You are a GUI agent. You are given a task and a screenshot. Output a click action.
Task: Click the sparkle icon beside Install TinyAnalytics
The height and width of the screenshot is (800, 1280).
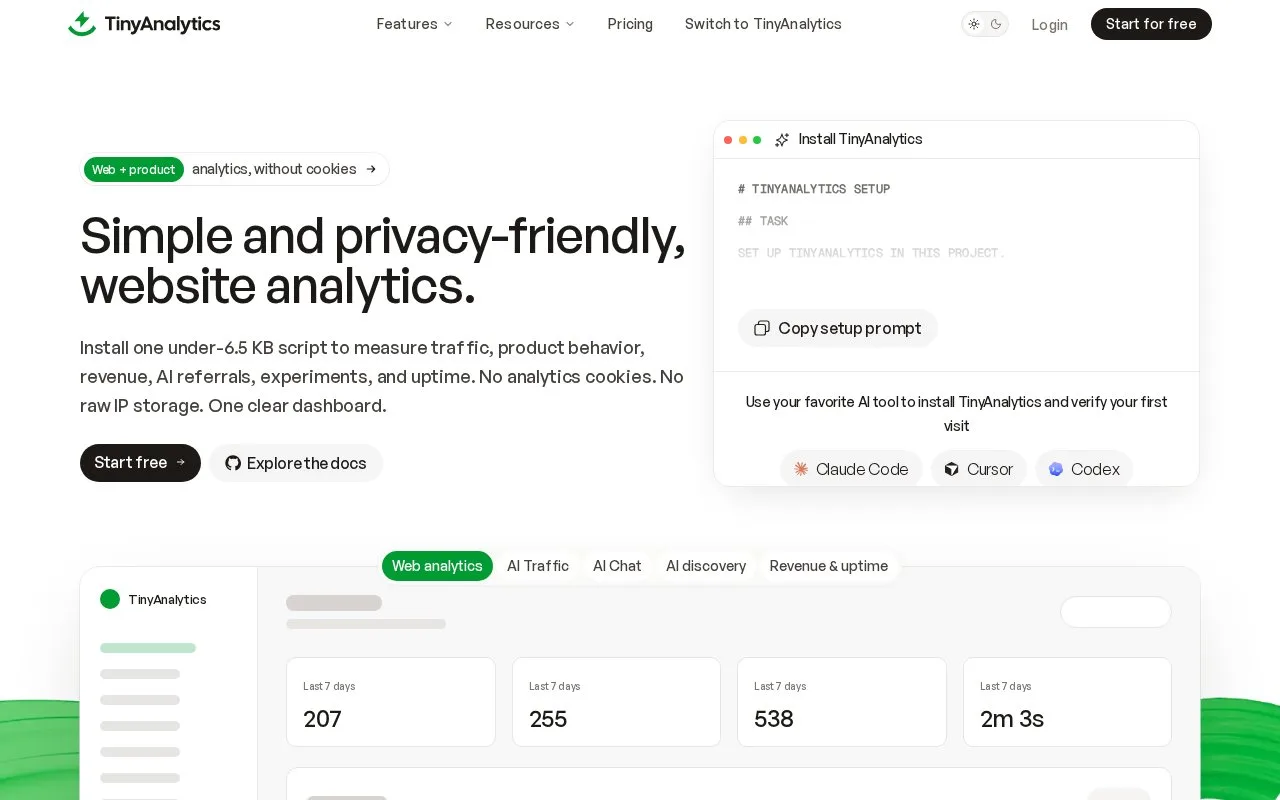(x=782, y=140)
